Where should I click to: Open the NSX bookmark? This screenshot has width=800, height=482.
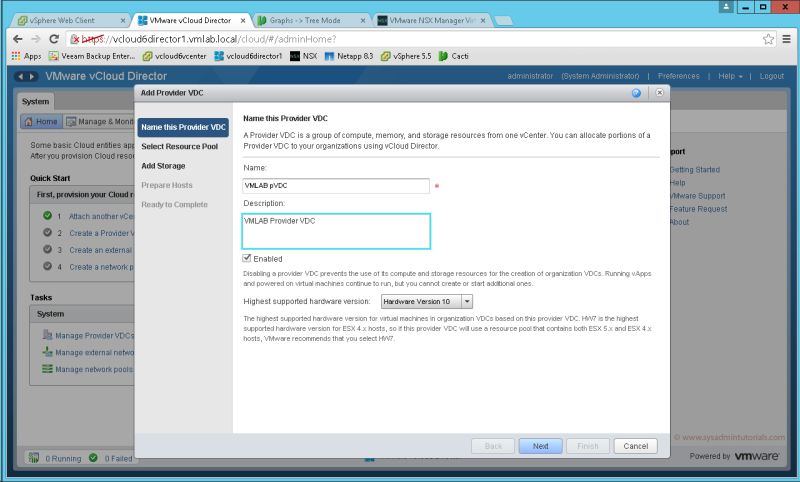pos(304,56)
